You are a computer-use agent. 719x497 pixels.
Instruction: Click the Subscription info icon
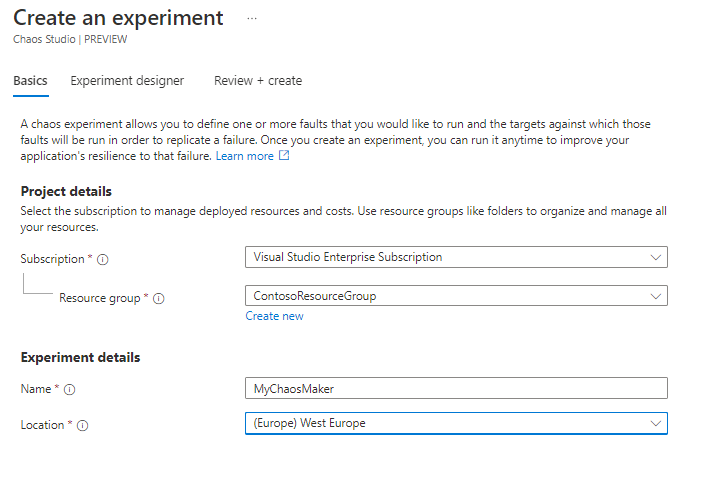(x=103, y=259)
